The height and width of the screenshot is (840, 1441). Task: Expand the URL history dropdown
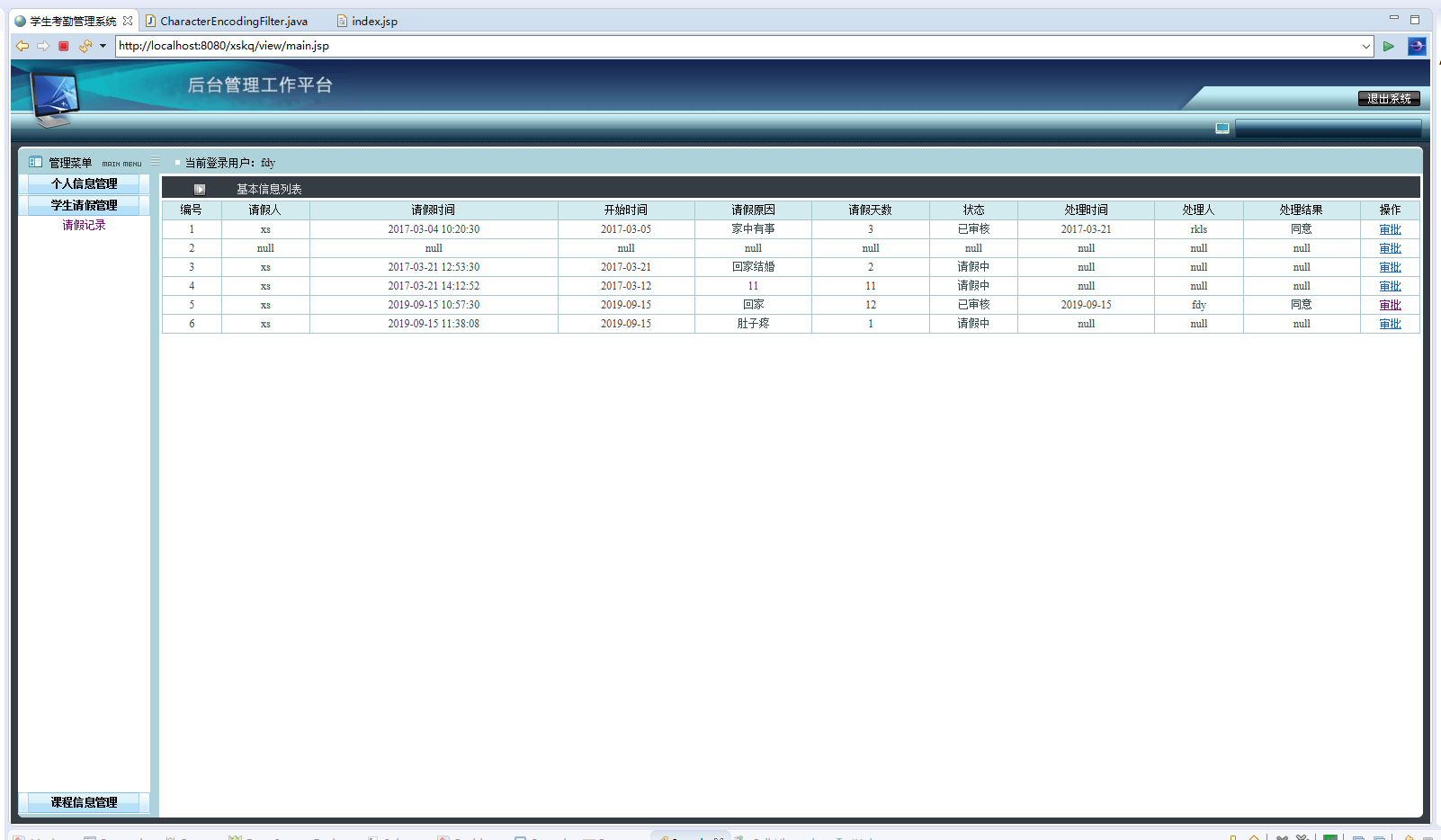(x=1366, y=46)
